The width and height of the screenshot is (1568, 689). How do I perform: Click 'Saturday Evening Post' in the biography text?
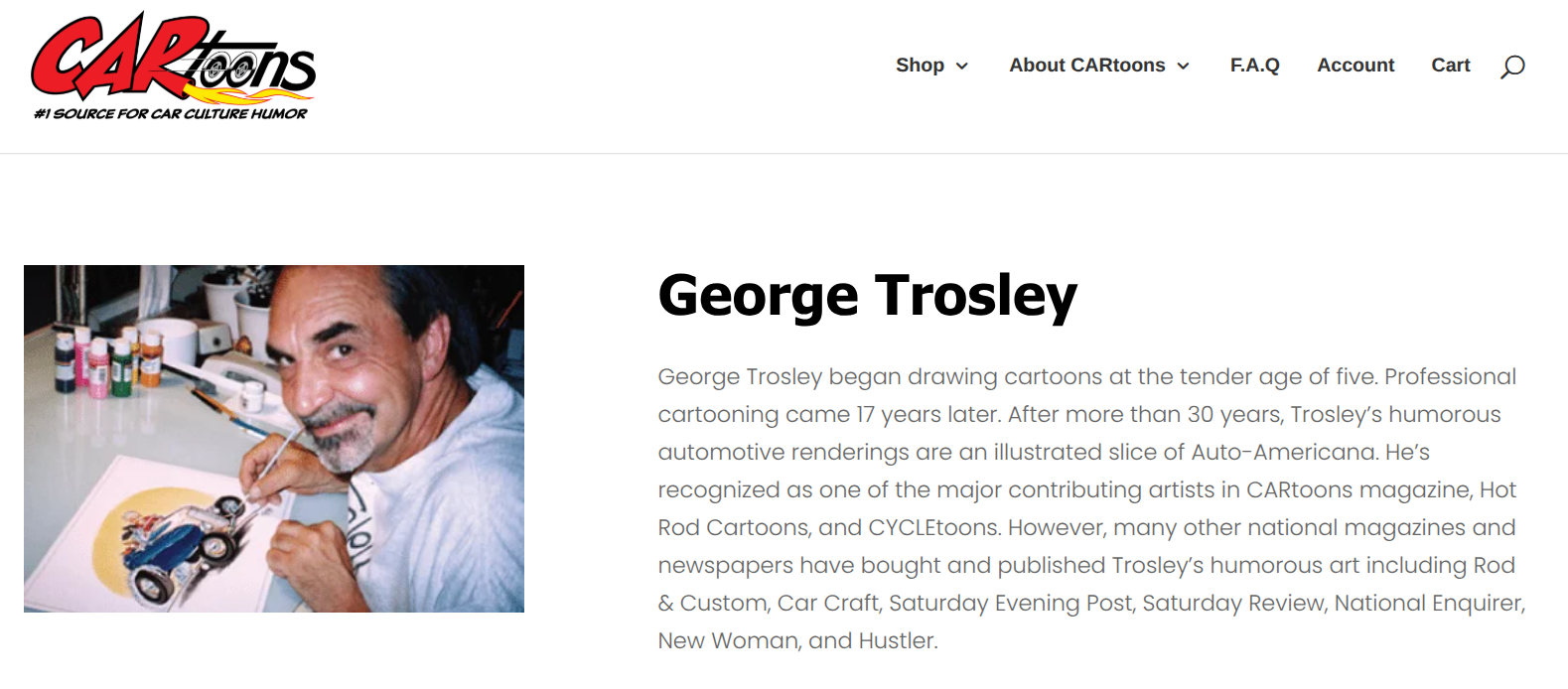[x=1011, y=603]
